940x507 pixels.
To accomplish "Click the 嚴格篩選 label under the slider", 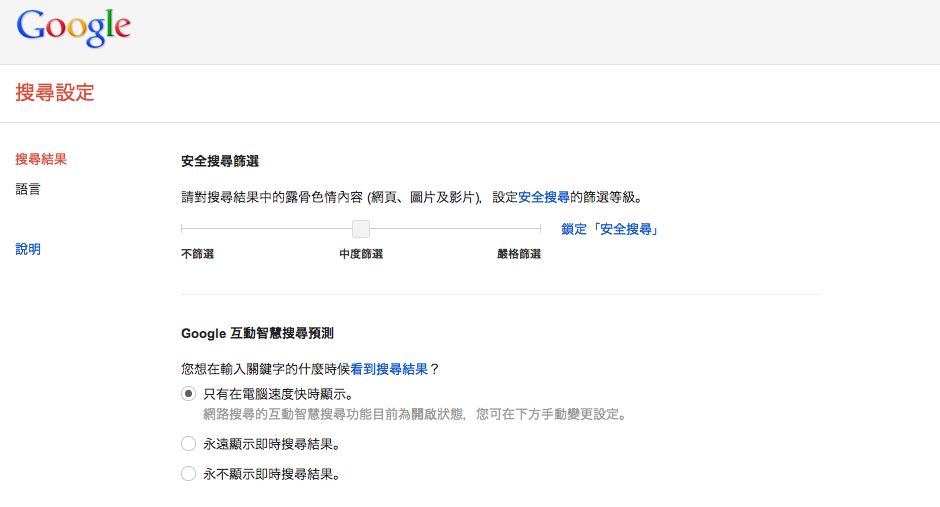I will (519, 254).
